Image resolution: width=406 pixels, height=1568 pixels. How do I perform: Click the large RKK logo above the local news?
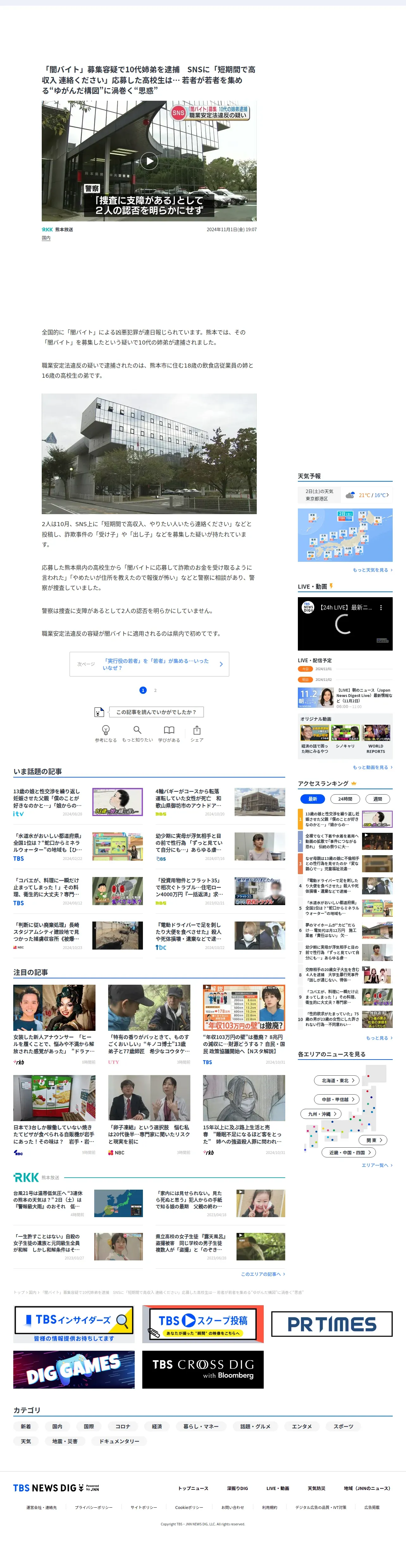pos(26,1177)
